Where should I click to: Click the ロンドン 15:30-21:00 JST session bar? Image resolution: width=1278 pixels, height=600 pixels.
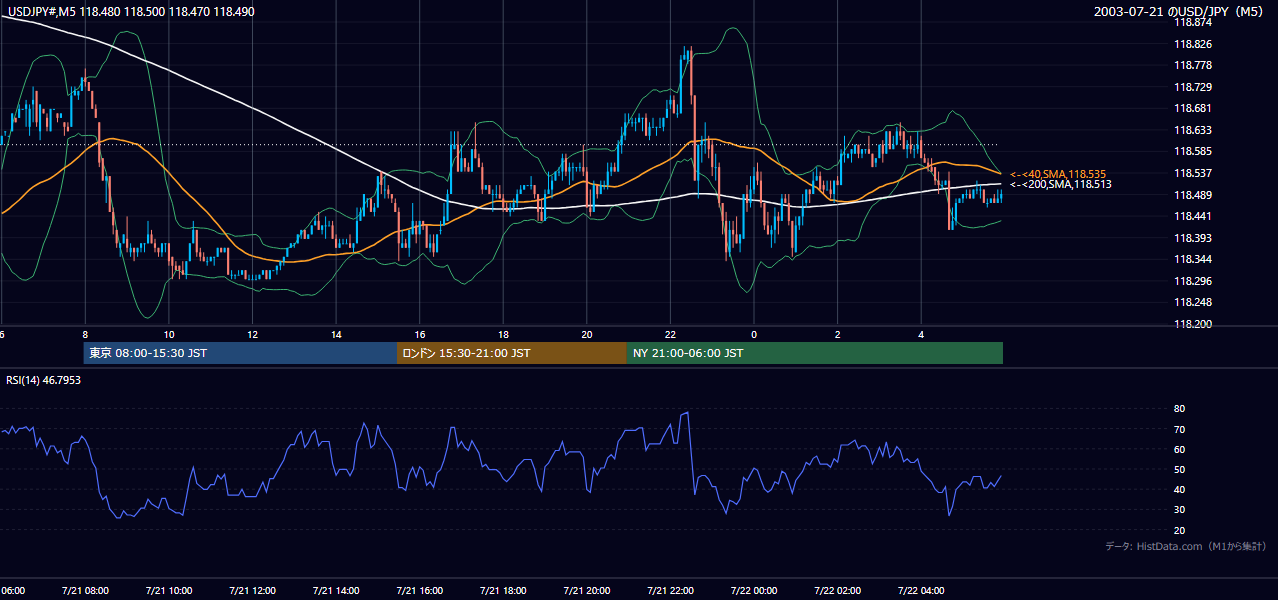point(512,353)
